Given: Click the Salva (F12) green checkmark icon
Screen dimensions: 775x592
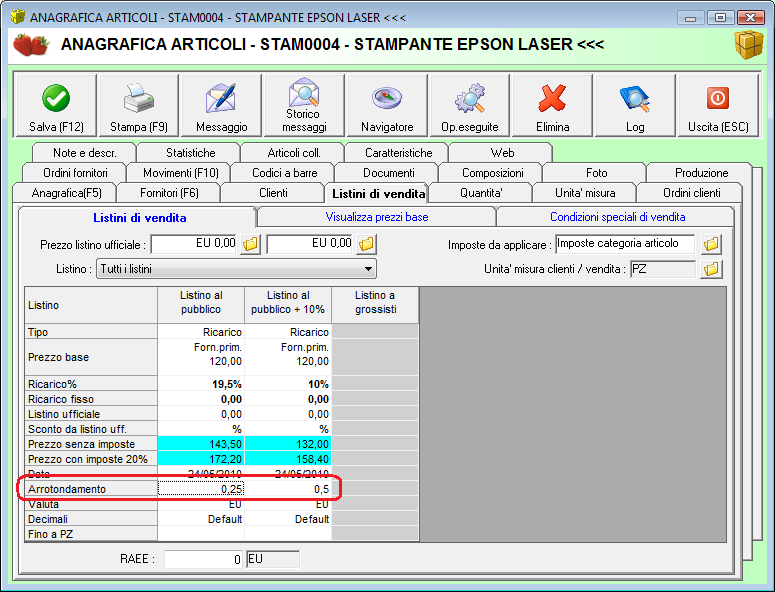Looking at the screenshot, I should (55, 98).
